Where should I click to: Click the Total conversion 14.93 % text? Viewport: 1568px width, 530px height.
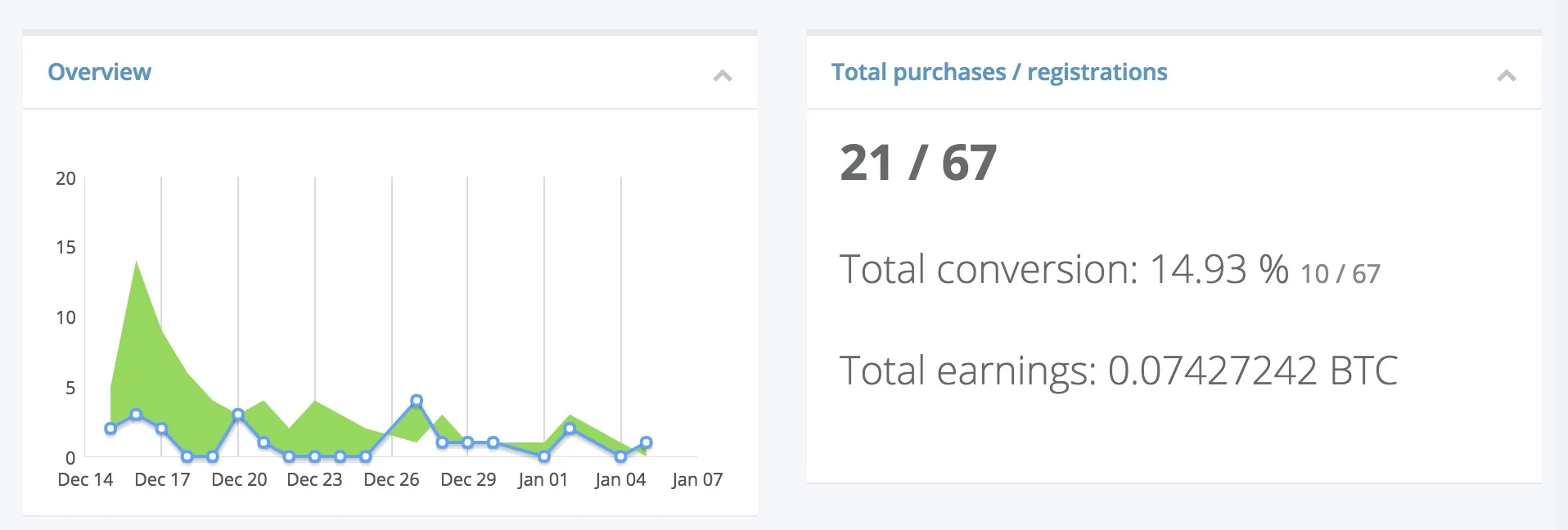point(1063,270)
